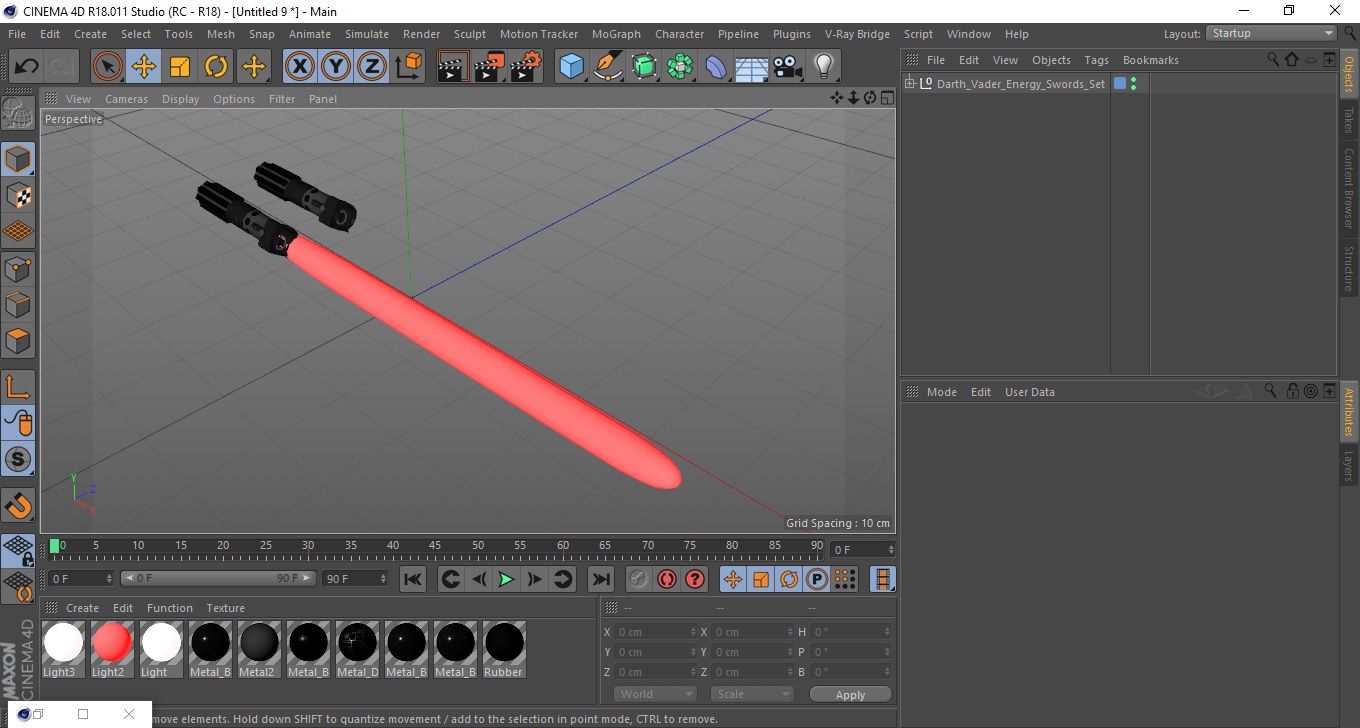Open the World coordinate dropdown
The image size is (1360, 728).
[655, 694]
